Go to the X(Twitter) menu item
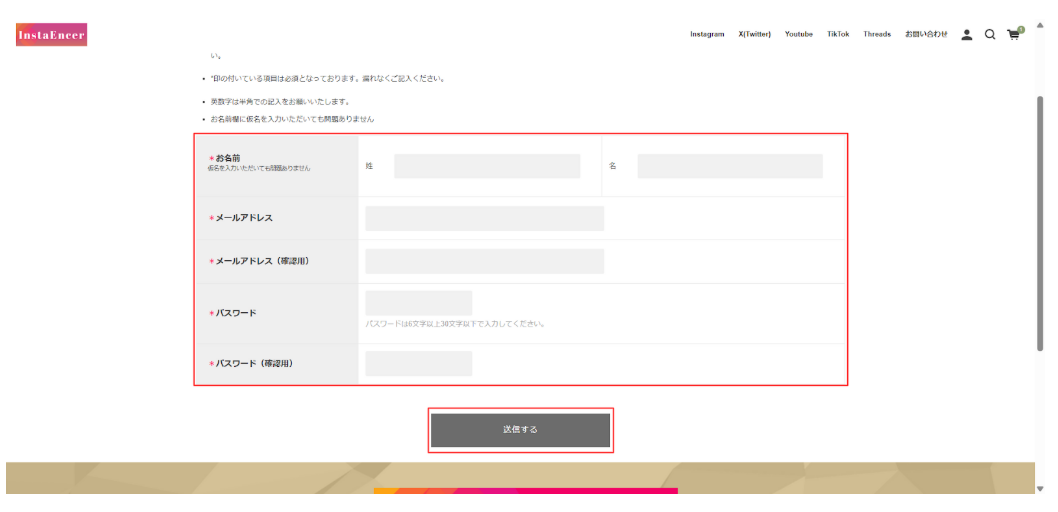The height and width of the screenshot is (512, 1058). click(755, 35)
